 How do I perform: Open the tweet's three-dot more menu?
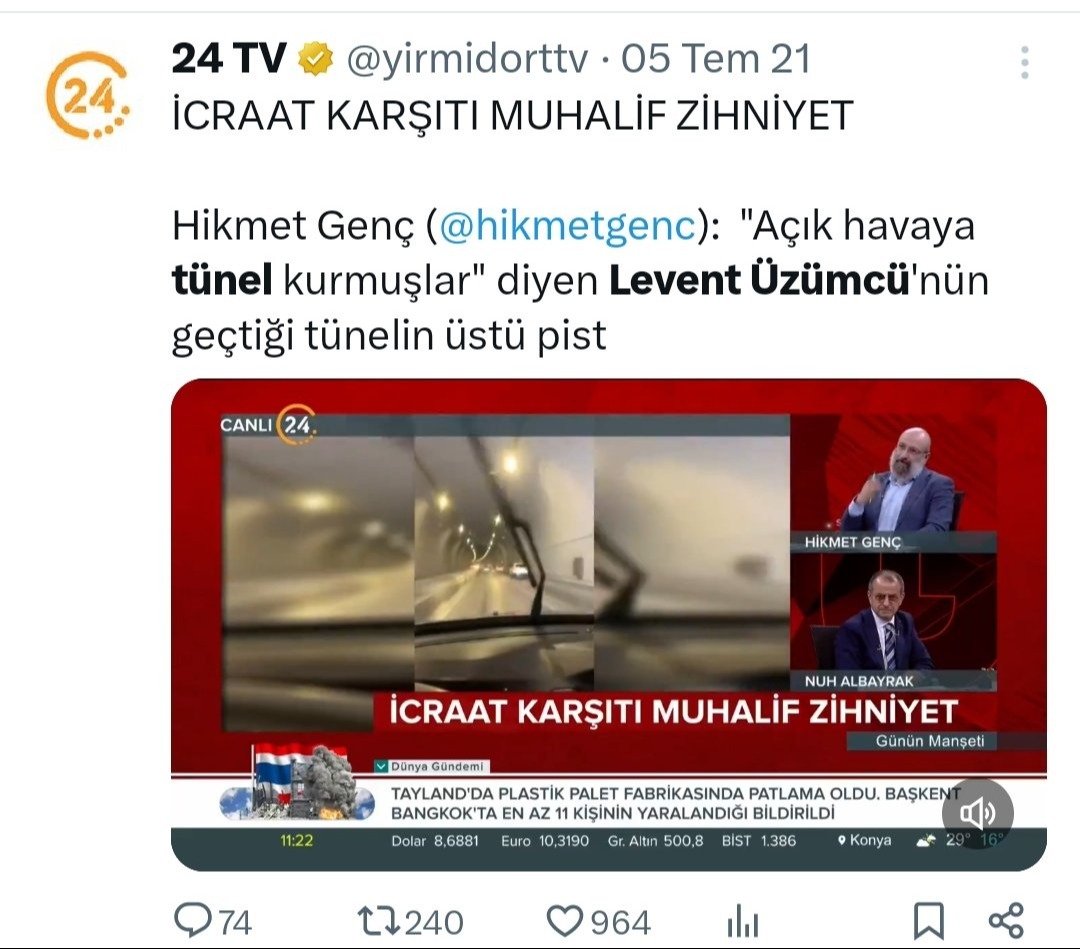tap(1024, 63)
